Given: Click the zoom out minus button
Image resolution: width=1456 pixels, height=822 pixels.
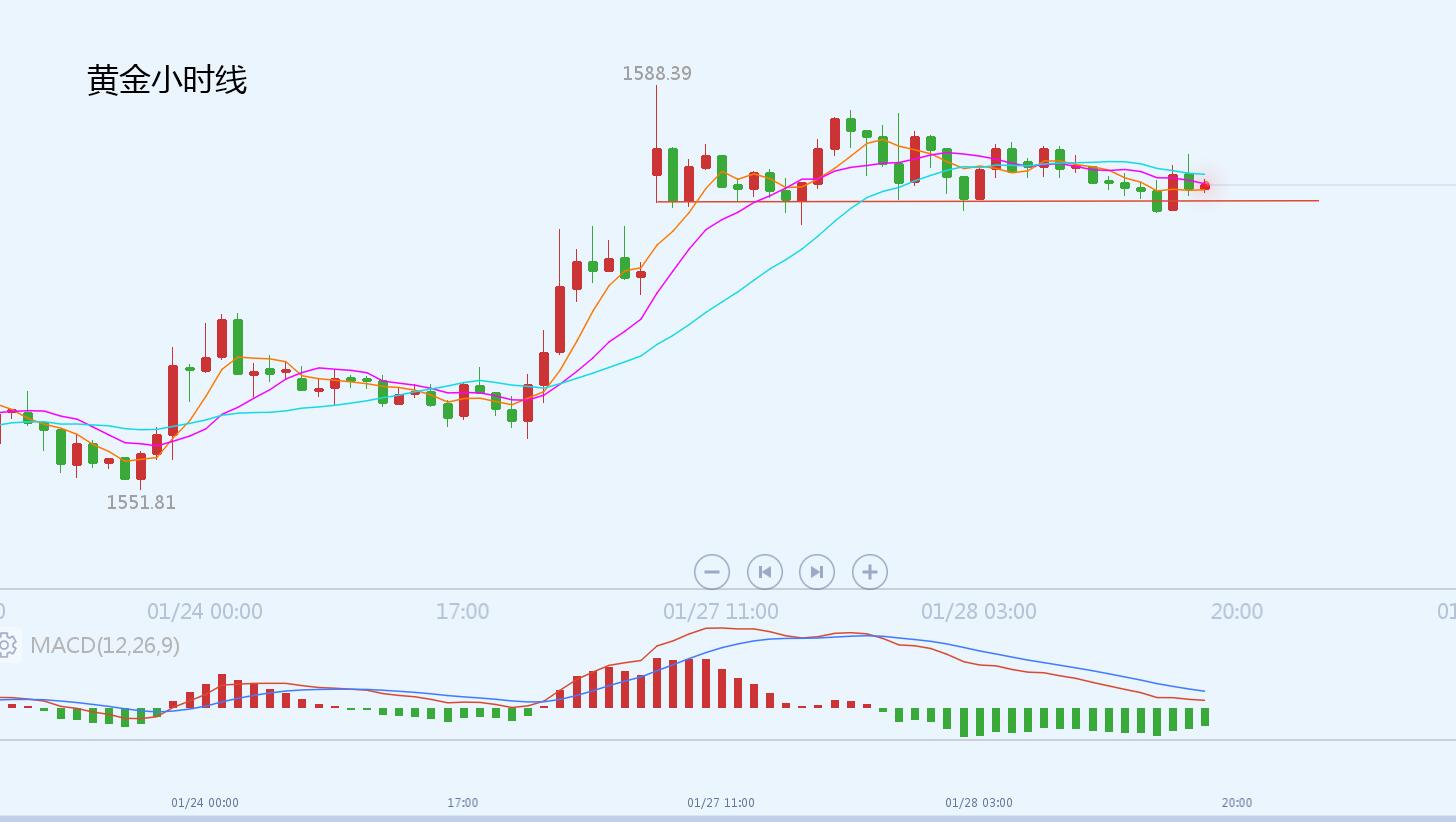Looking at the screenshot, I should click(x=711, y=572).
